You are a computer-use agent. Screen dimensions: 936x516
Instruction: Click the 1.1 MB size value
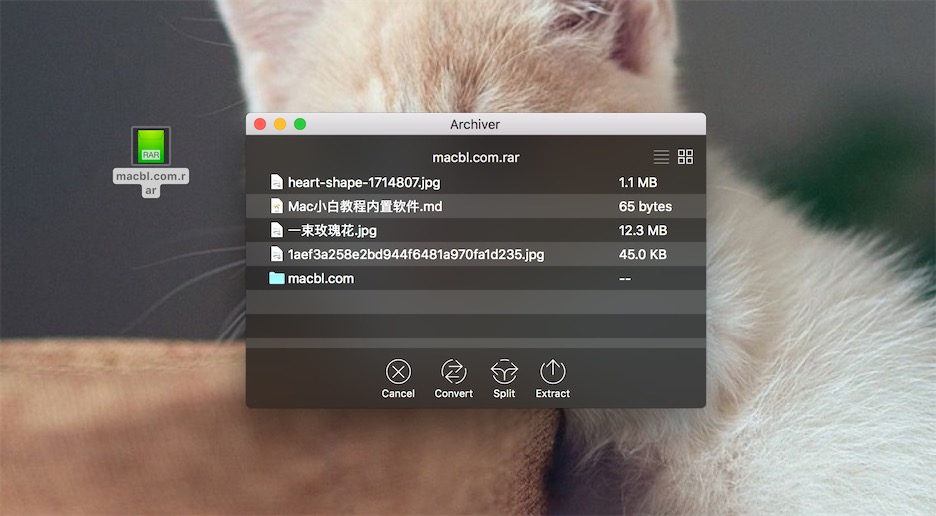click(x=638, y=183)
